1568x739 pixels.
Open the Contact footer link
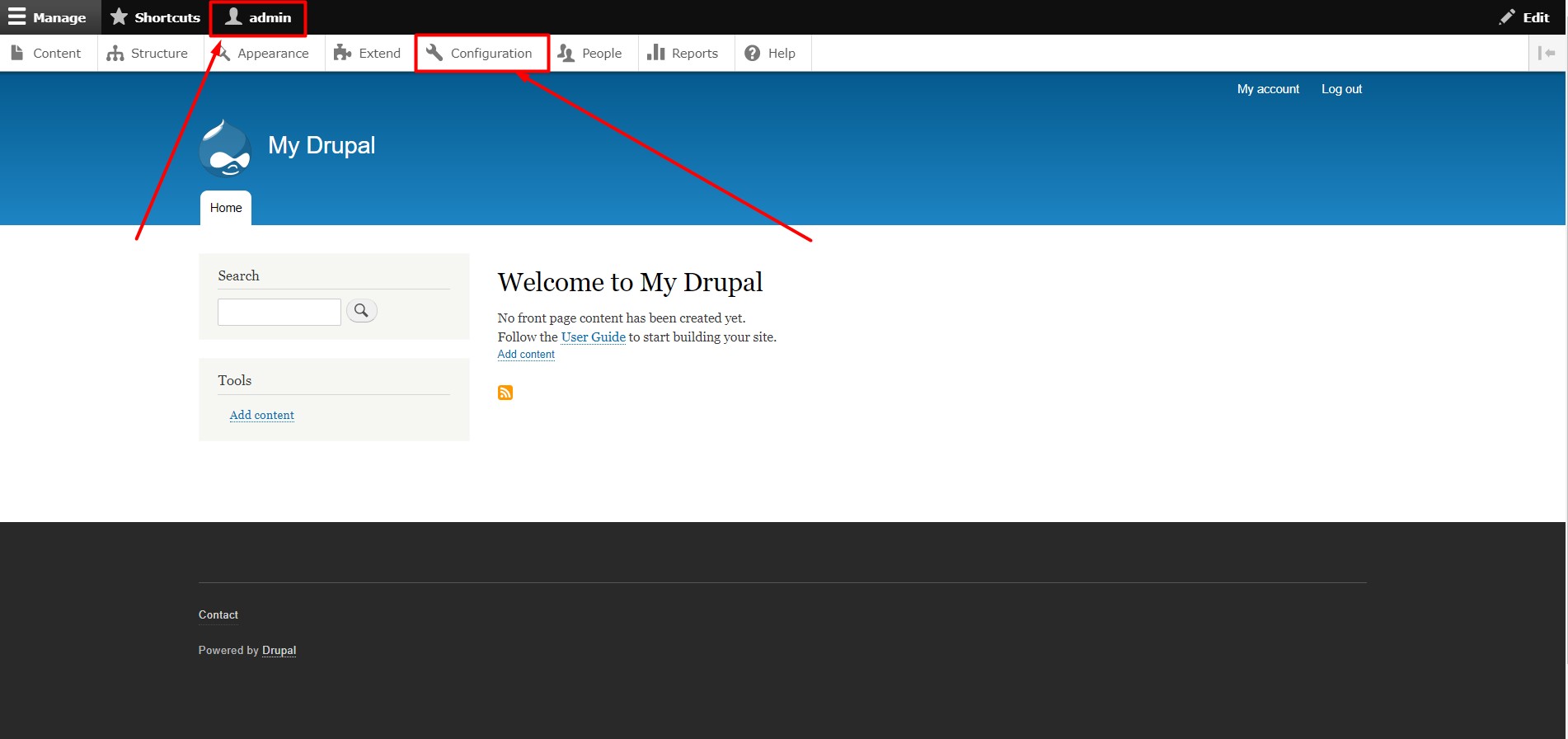[218, 615]
